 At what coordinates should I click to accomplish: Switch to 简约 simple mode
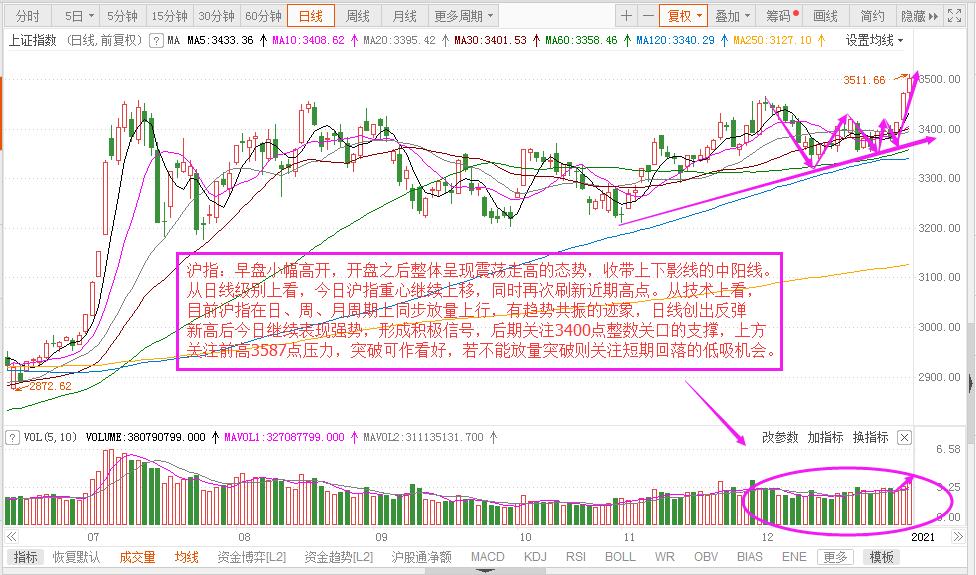872,16
